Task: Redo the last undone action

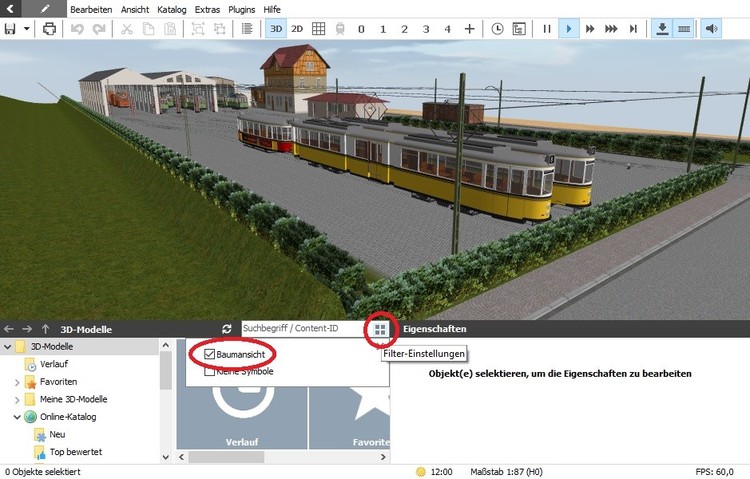Action: [x=99, y=29]
